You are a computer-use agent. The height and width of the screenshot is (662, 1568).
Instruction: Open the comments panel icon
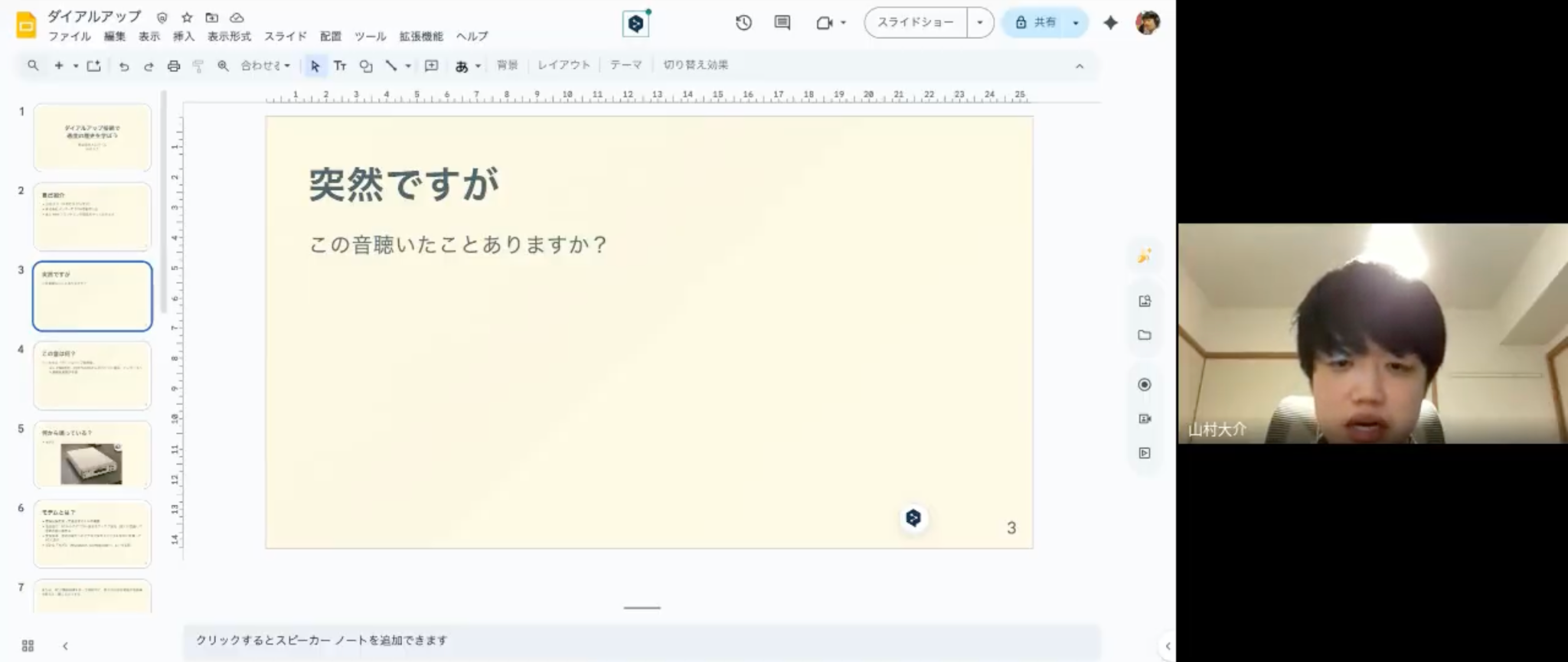click(x=782, y=23)
